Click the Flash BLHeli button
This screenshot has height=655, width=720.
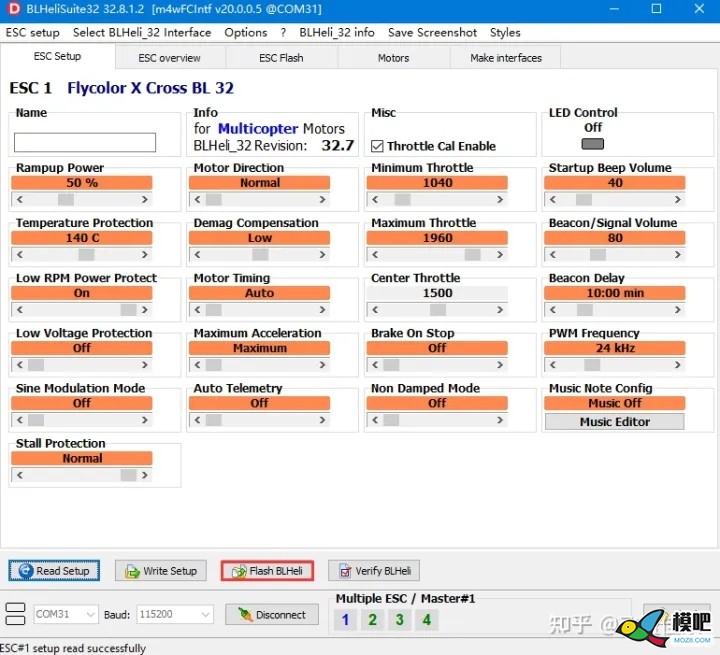[267, 570]
